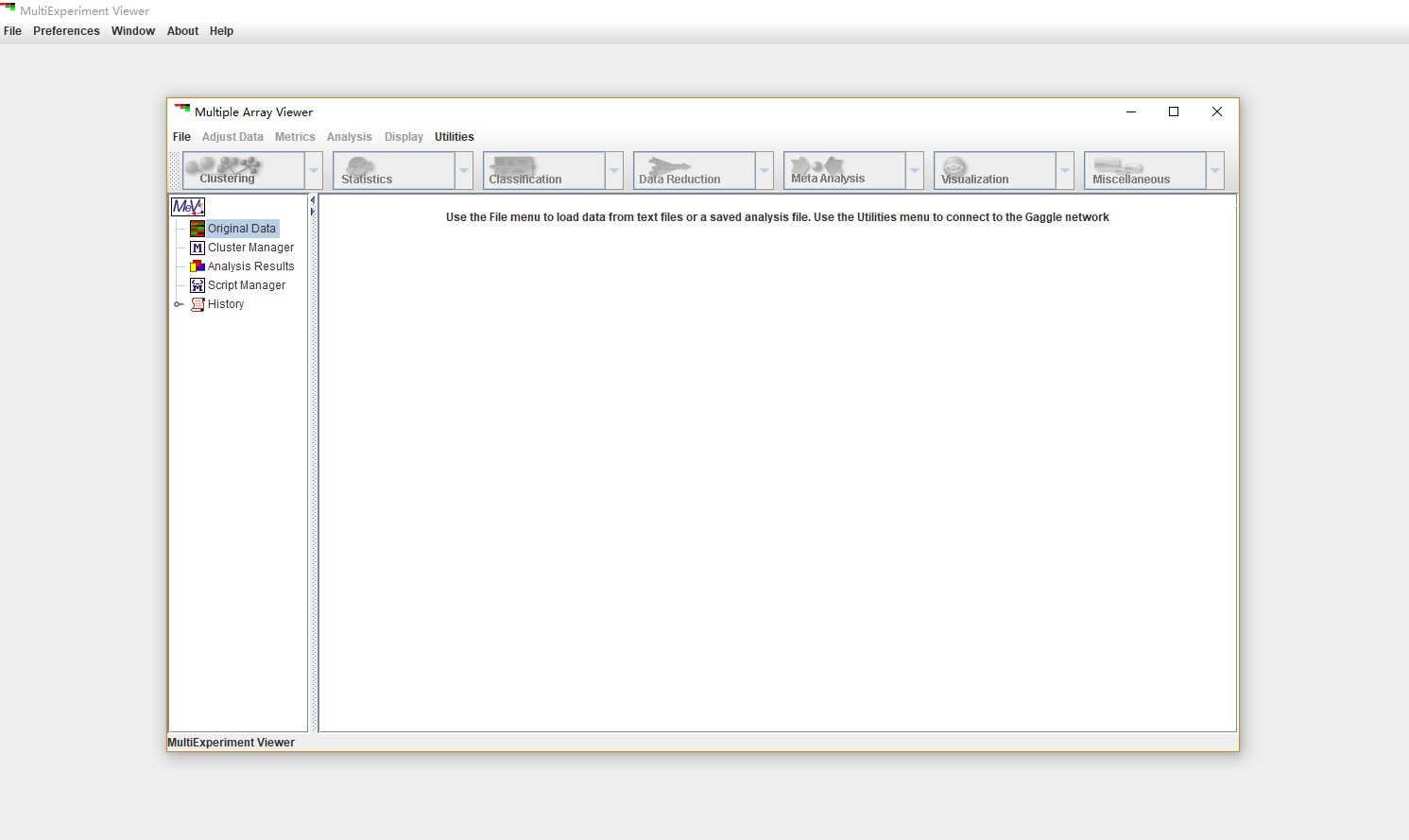Open the Metrics menu
The image size is (1409, 840).
coord(295,137)
